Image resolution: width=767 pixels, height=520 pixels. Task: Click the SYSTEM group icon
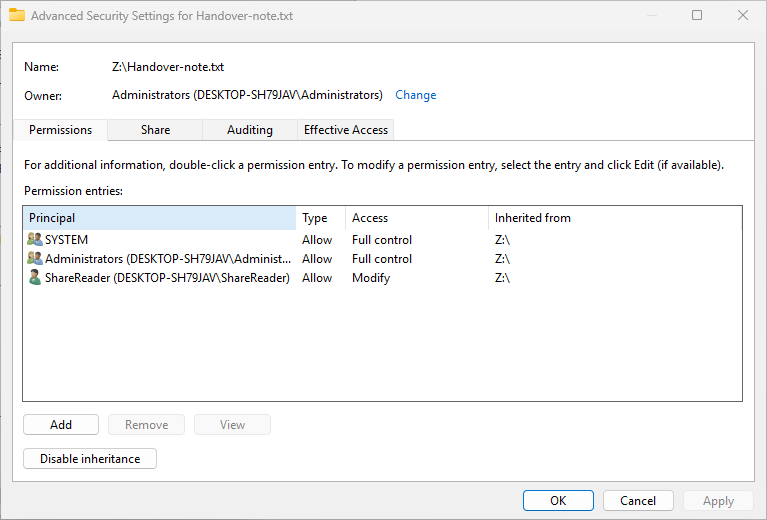34,239
